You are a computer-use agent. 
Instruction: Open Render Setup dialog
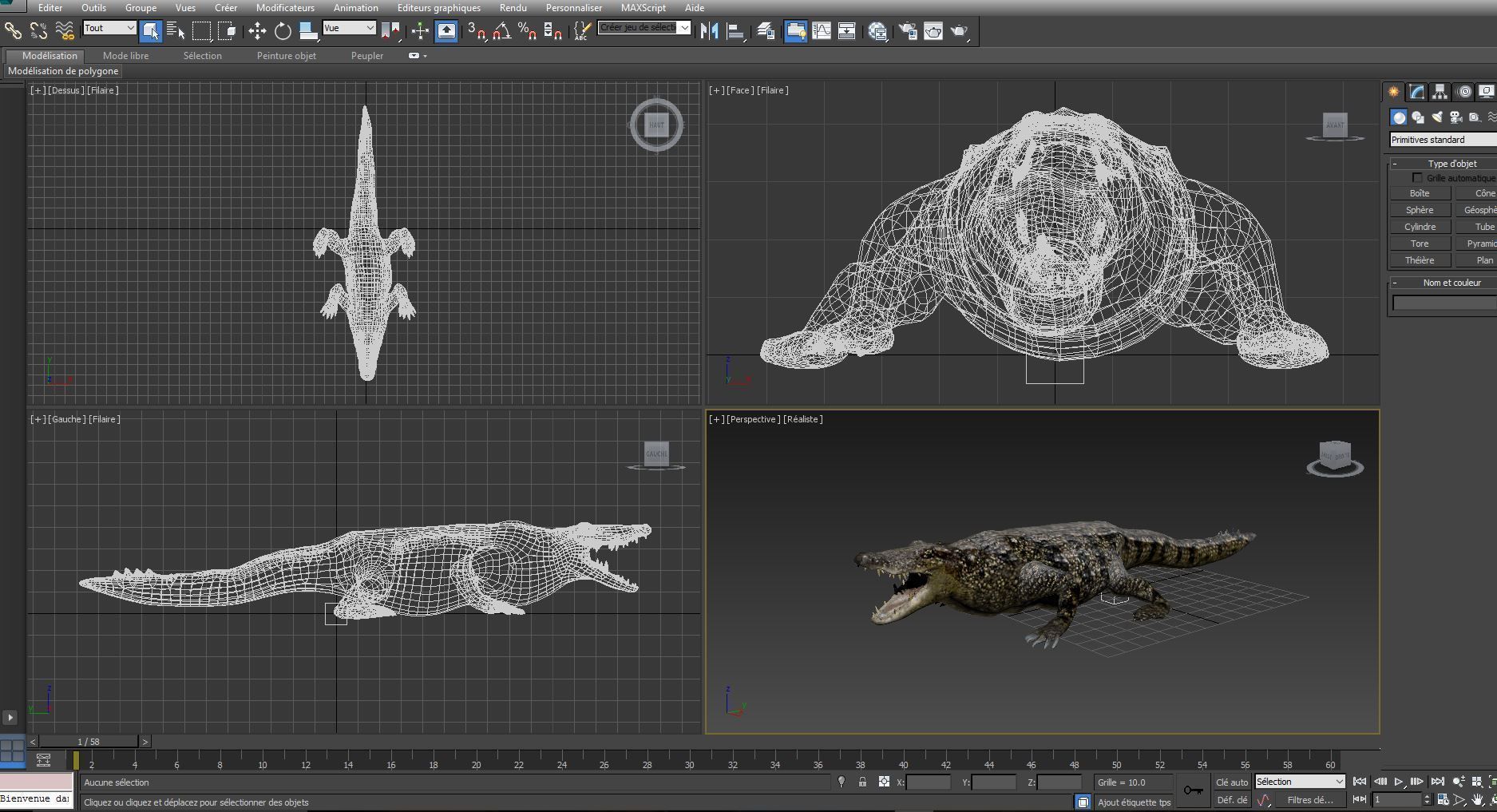click(908, 31)
